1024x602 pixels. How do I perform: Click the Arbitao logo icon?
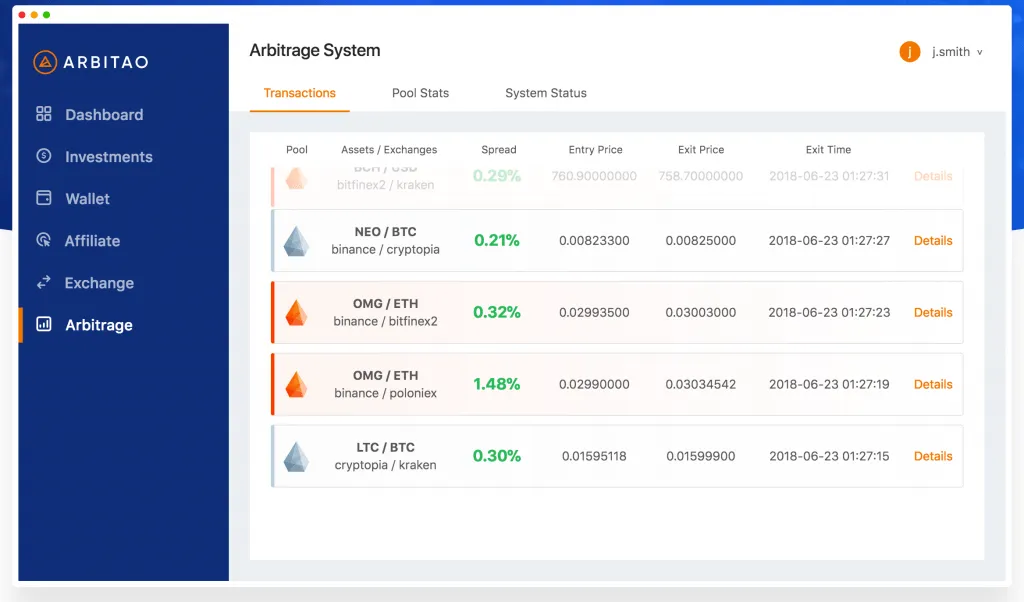pyautogui.click(x=45, y=62)
